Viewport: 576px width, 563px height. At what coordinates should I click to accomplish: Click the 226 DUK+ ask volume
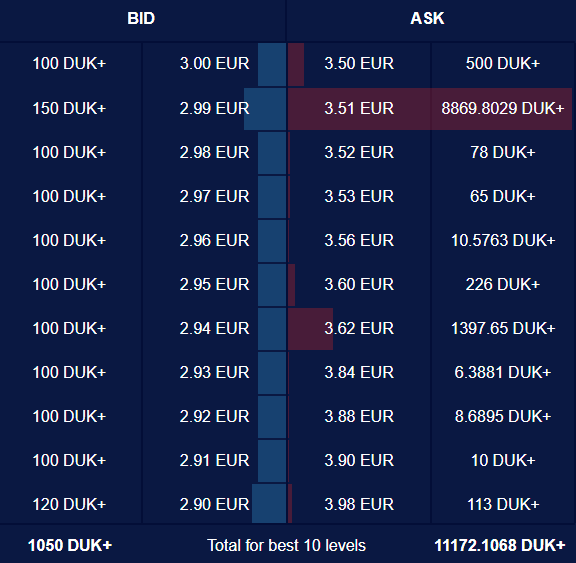click(503, 284)
